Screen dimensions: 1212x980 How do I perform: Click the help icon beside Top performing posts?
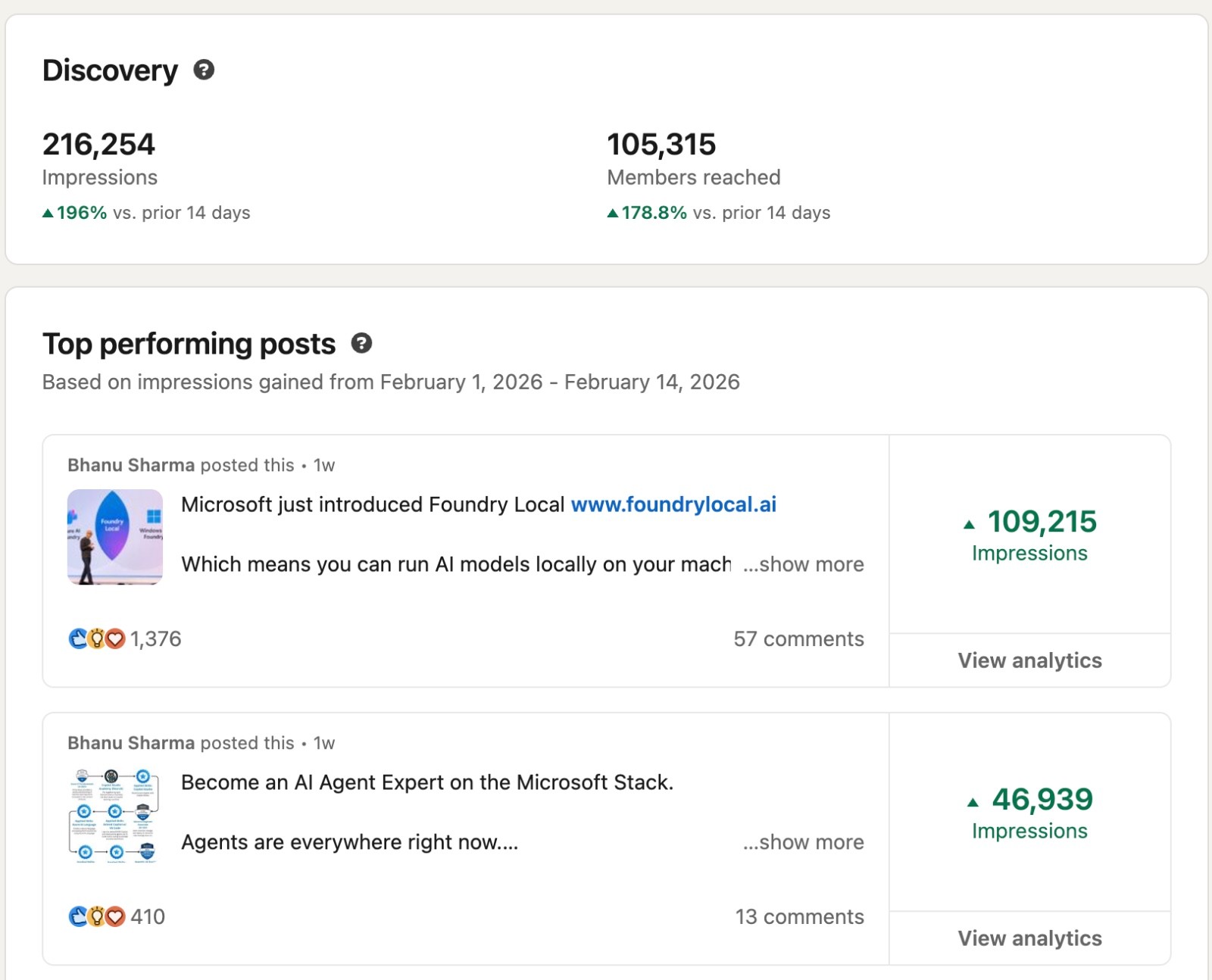click(x=361, y=344)
